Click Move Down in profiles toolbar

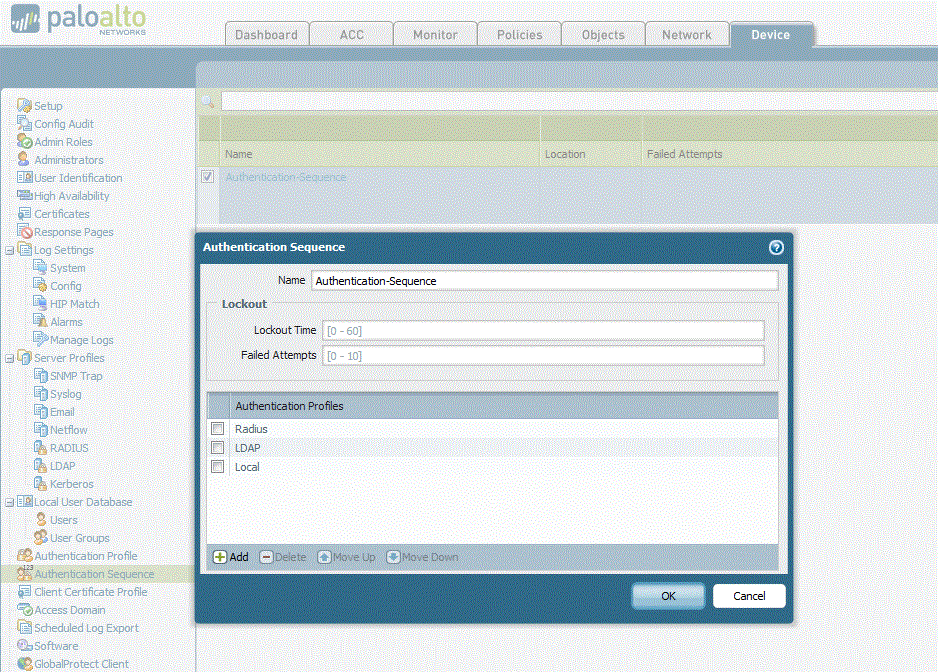(422, 557)
